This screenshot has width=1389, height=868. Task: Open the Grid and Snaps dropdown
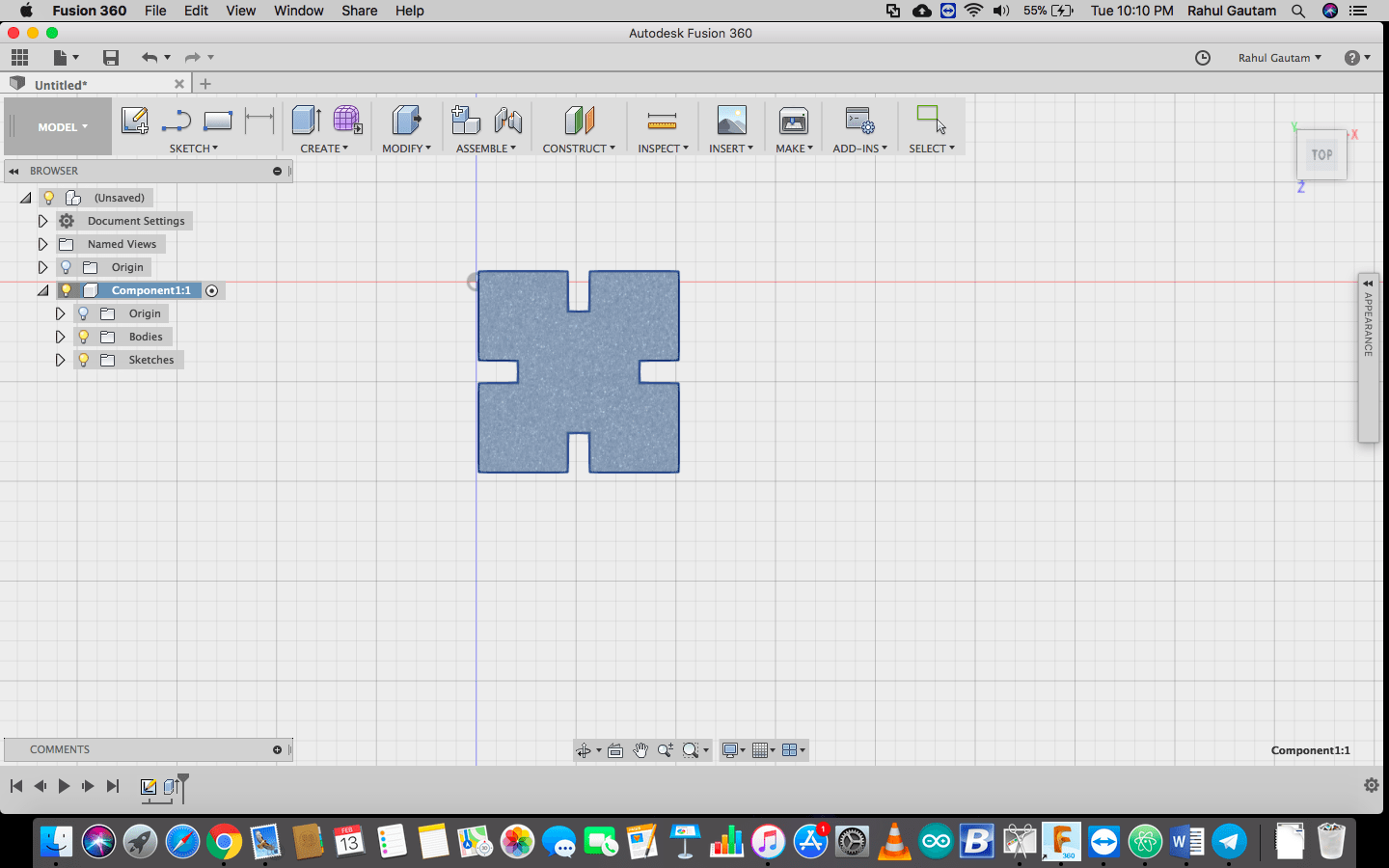(764, 750)
